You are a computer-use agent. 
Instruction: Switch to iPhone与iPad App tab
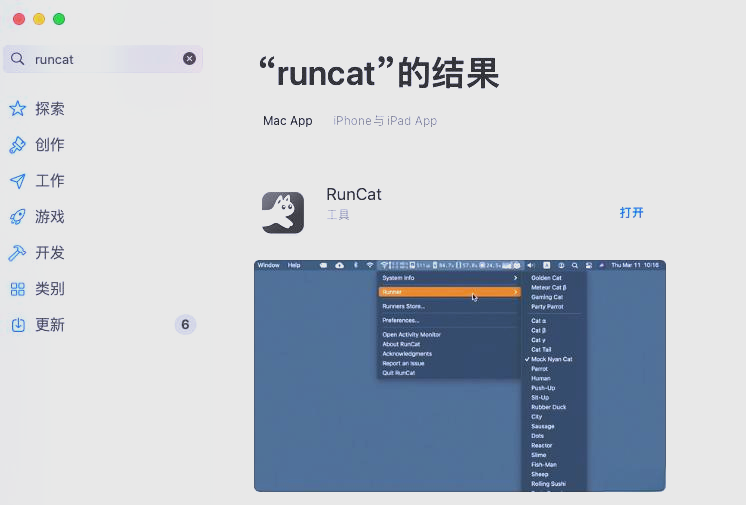click(x=385, y=121)
